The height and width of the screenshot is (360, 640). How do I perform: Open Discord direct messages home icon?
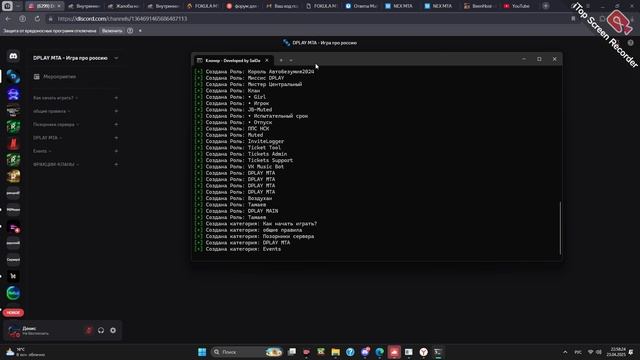(13, 56)
